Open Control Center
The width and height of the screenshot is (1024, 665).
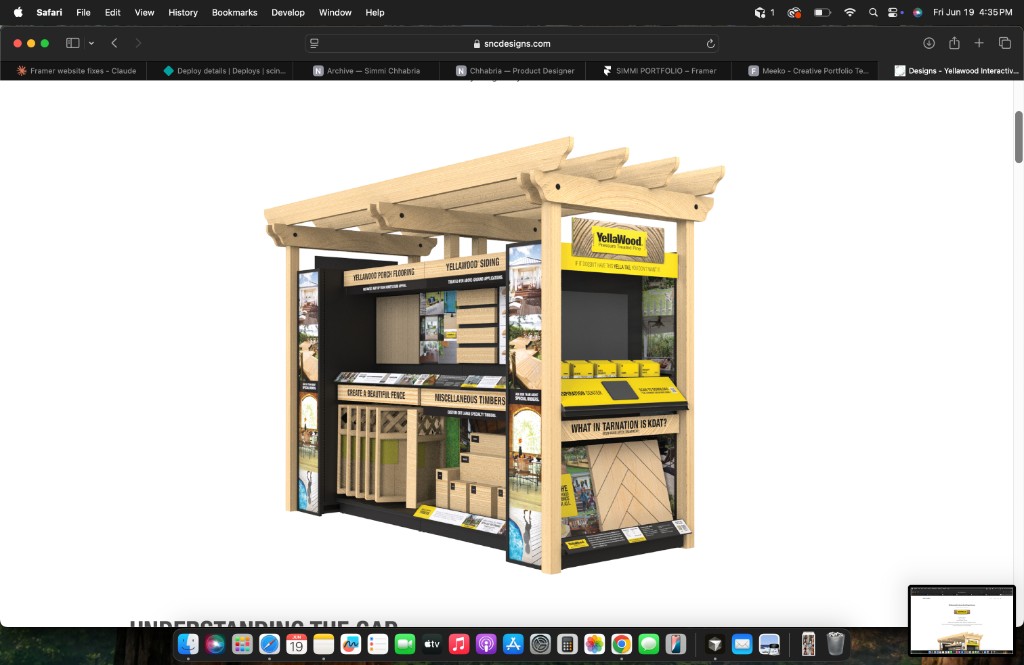[x=895, y=12]
